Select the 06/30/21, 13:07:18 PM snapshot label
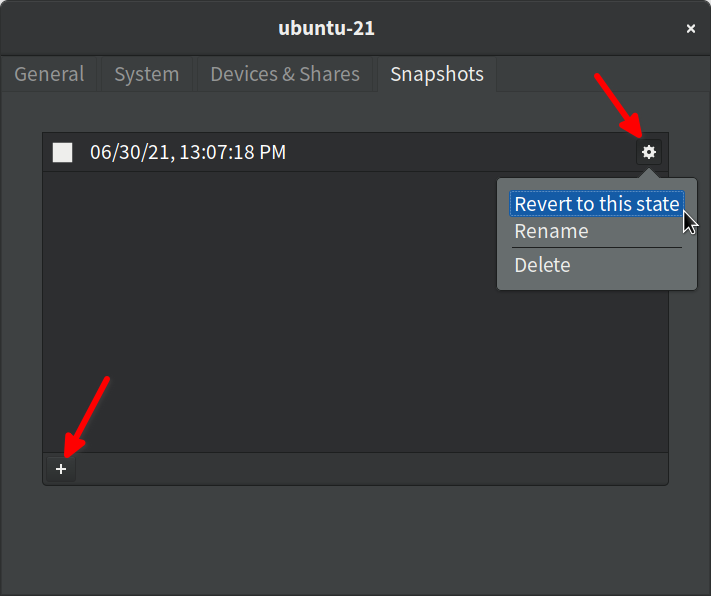Viewport: 711px width, 596px height. pos(188,152)
